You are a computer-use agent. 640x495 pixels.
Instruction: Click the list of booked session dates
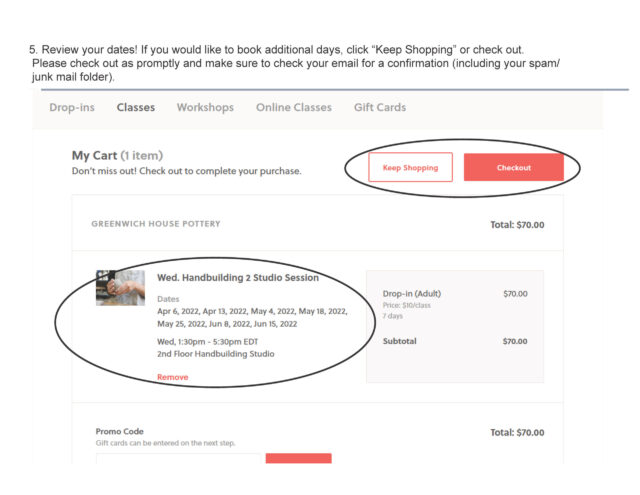251,317
